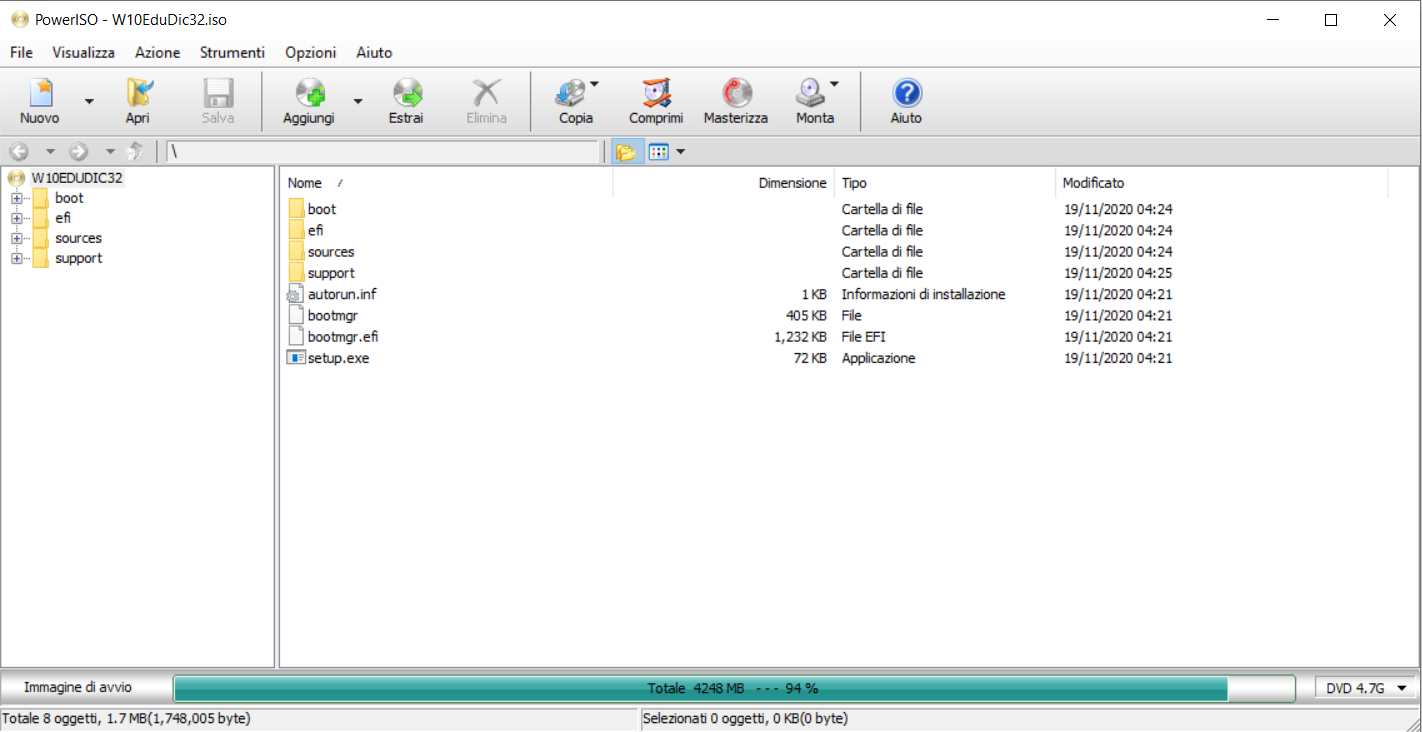
Task: Click the back navigation arrow
Action: pyautogui.click(x=19, y=151)
